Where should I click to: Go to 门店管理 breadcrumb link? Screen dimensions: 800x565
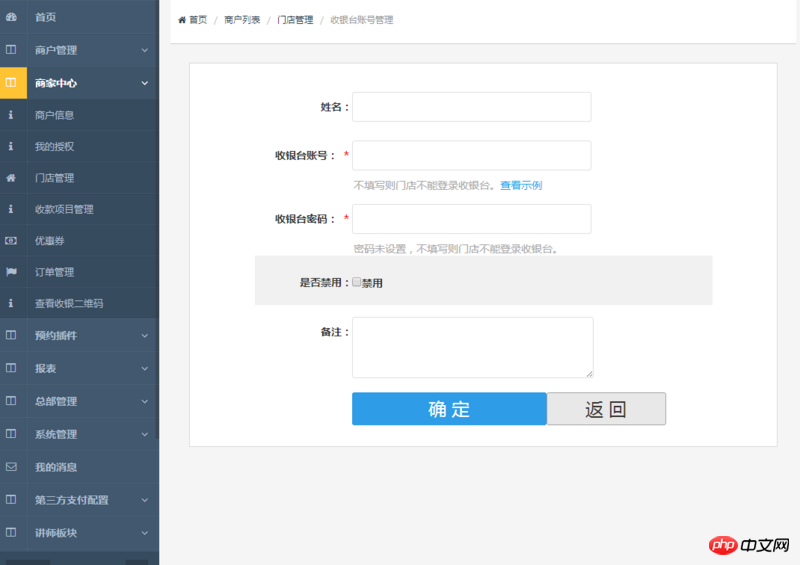click(x=295, y=20)
